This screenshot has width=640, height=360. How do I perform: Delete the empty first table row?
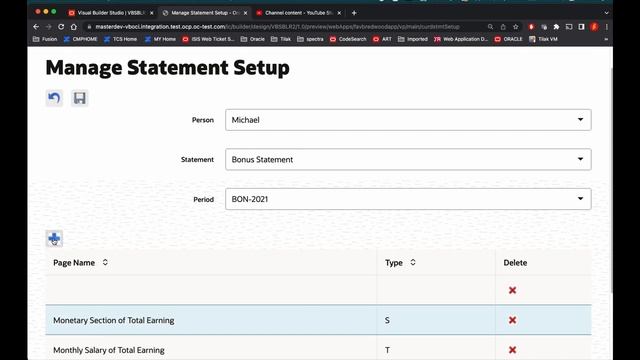point(512,290)
